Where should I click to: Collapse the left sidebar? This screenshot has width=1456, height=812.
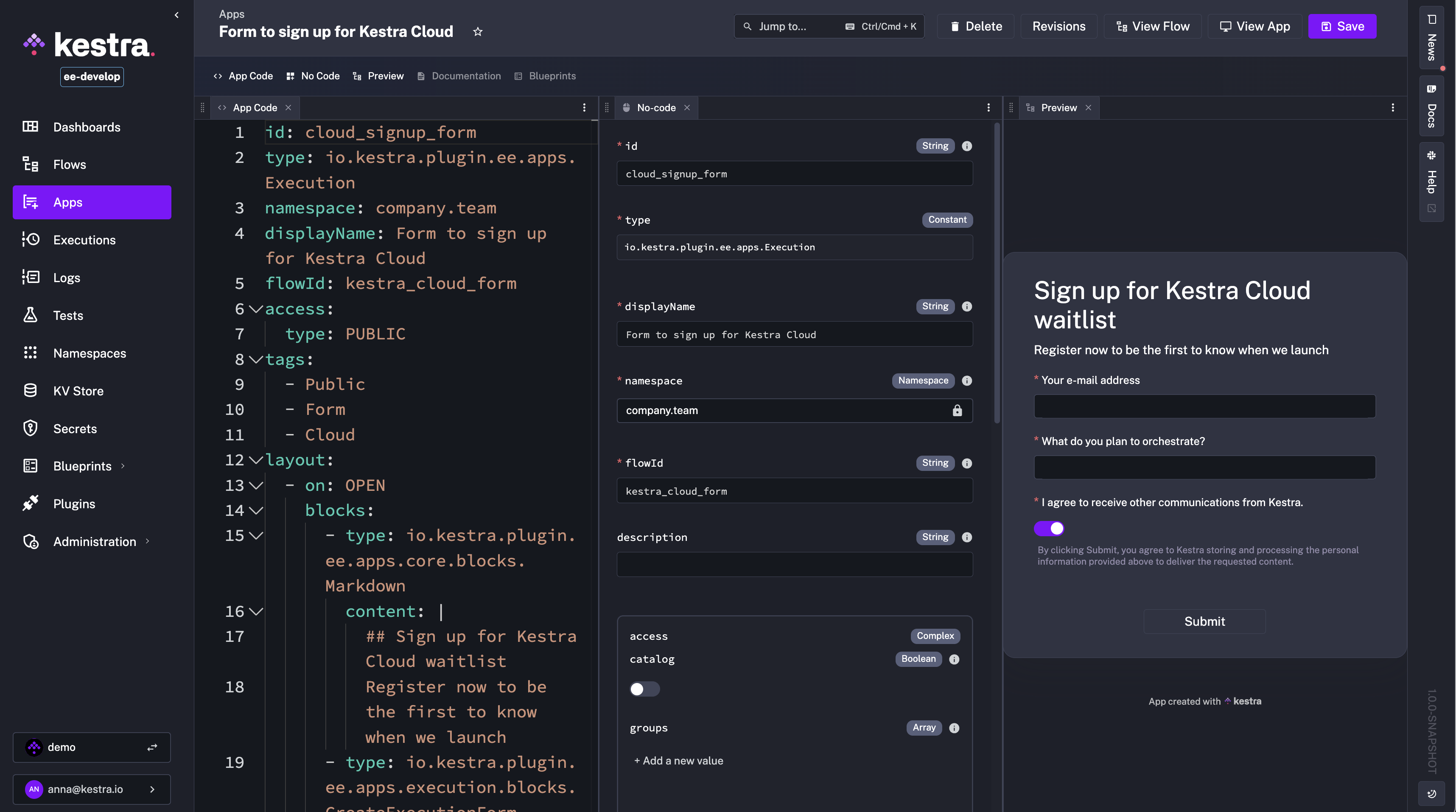pos(176,15)
